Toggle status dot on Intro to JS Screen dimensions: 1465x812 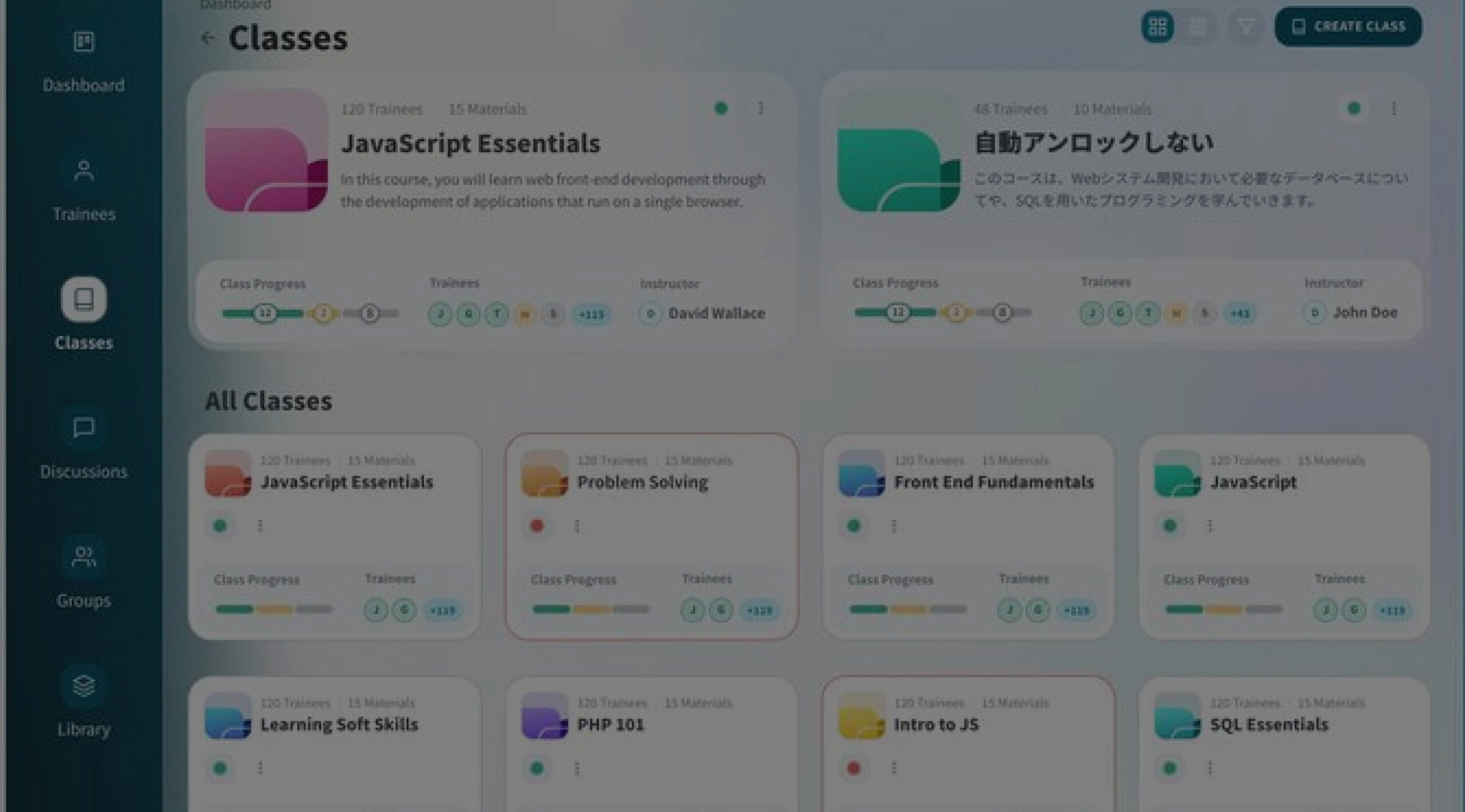pos(854,769)
